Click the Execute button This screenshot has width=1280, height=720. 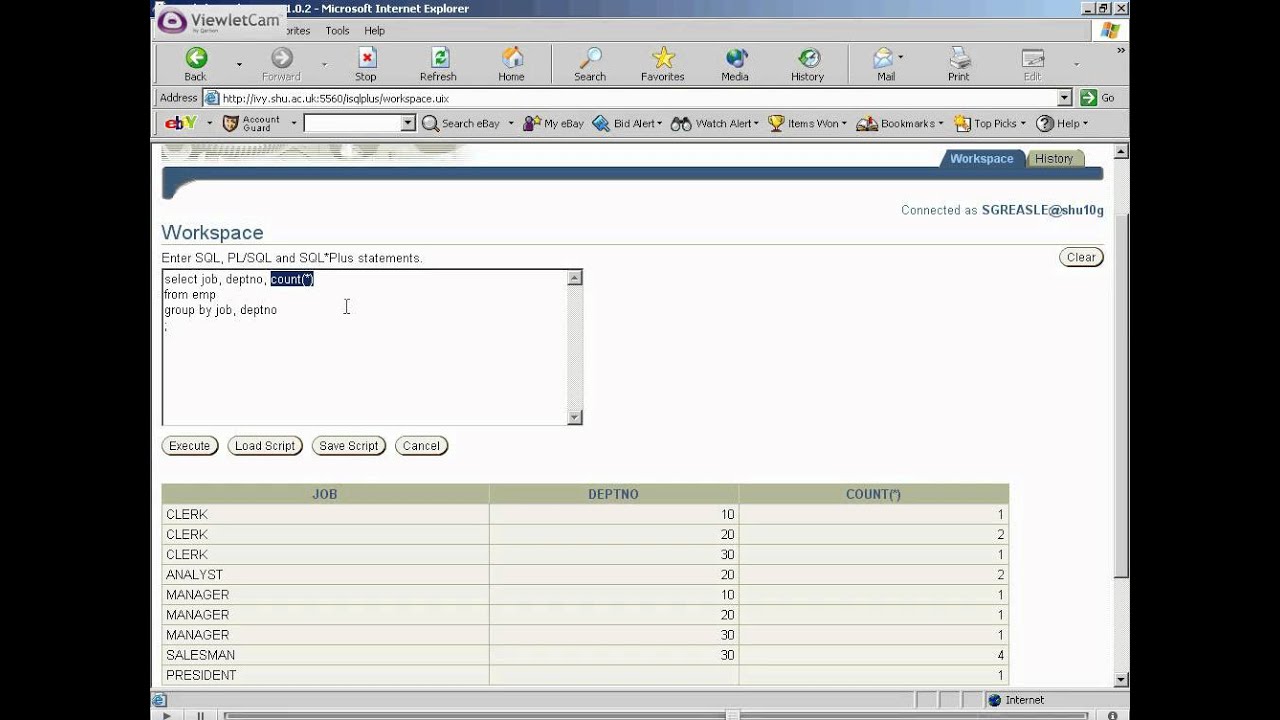(190, 446)
